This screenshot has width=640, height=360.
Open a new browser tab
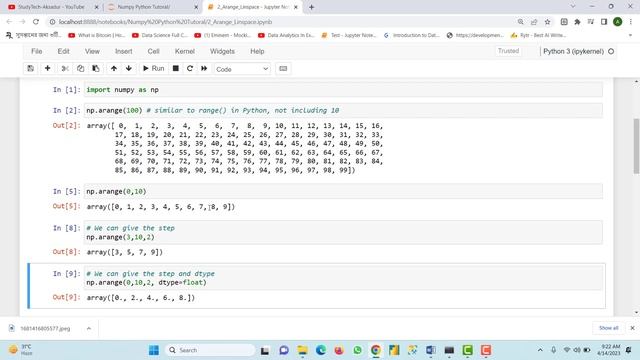click(311, 7)
